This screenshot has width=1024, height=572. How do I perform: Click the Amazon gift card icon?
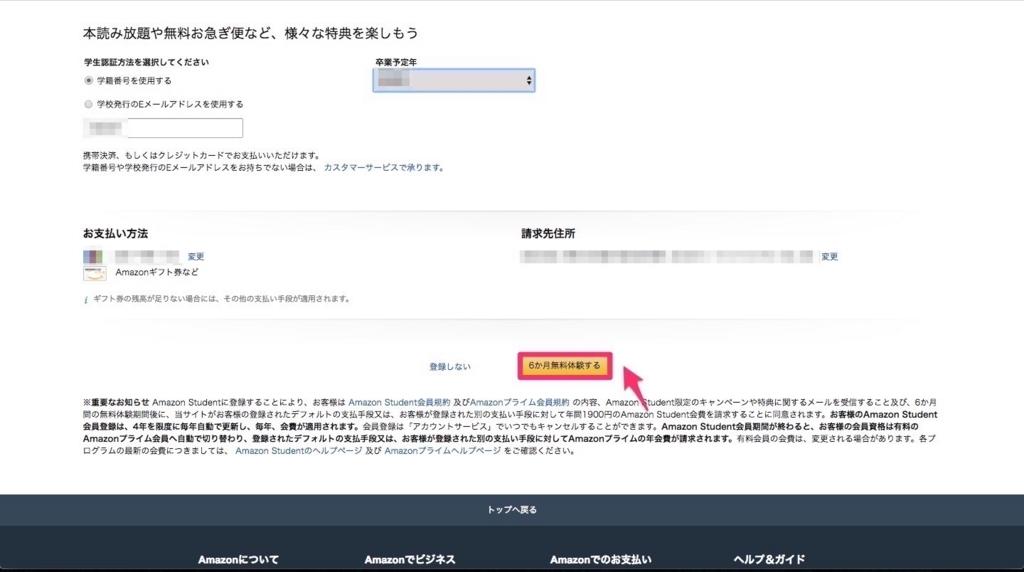[x=95, y=273]
